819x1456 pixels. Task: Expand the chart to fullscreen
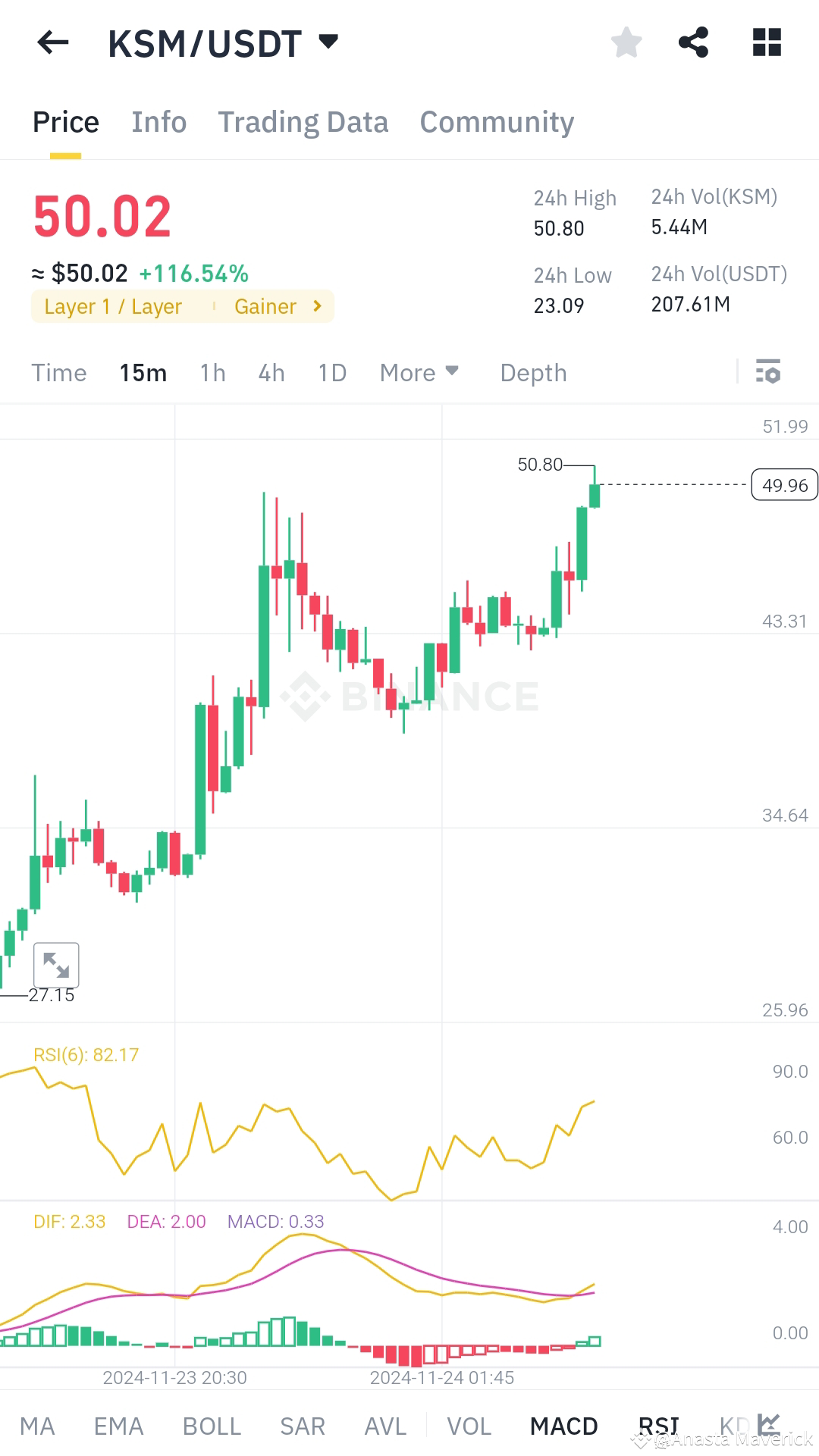57,964
